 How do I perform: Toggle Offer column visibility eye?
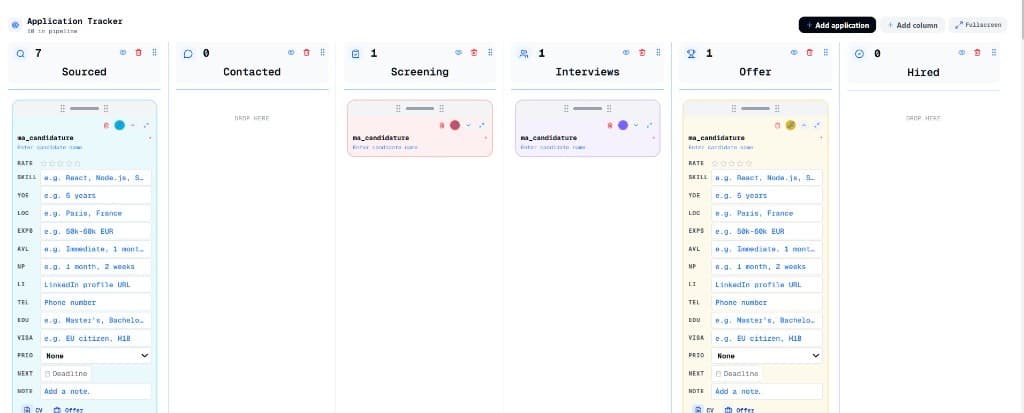tap(794, 52)
